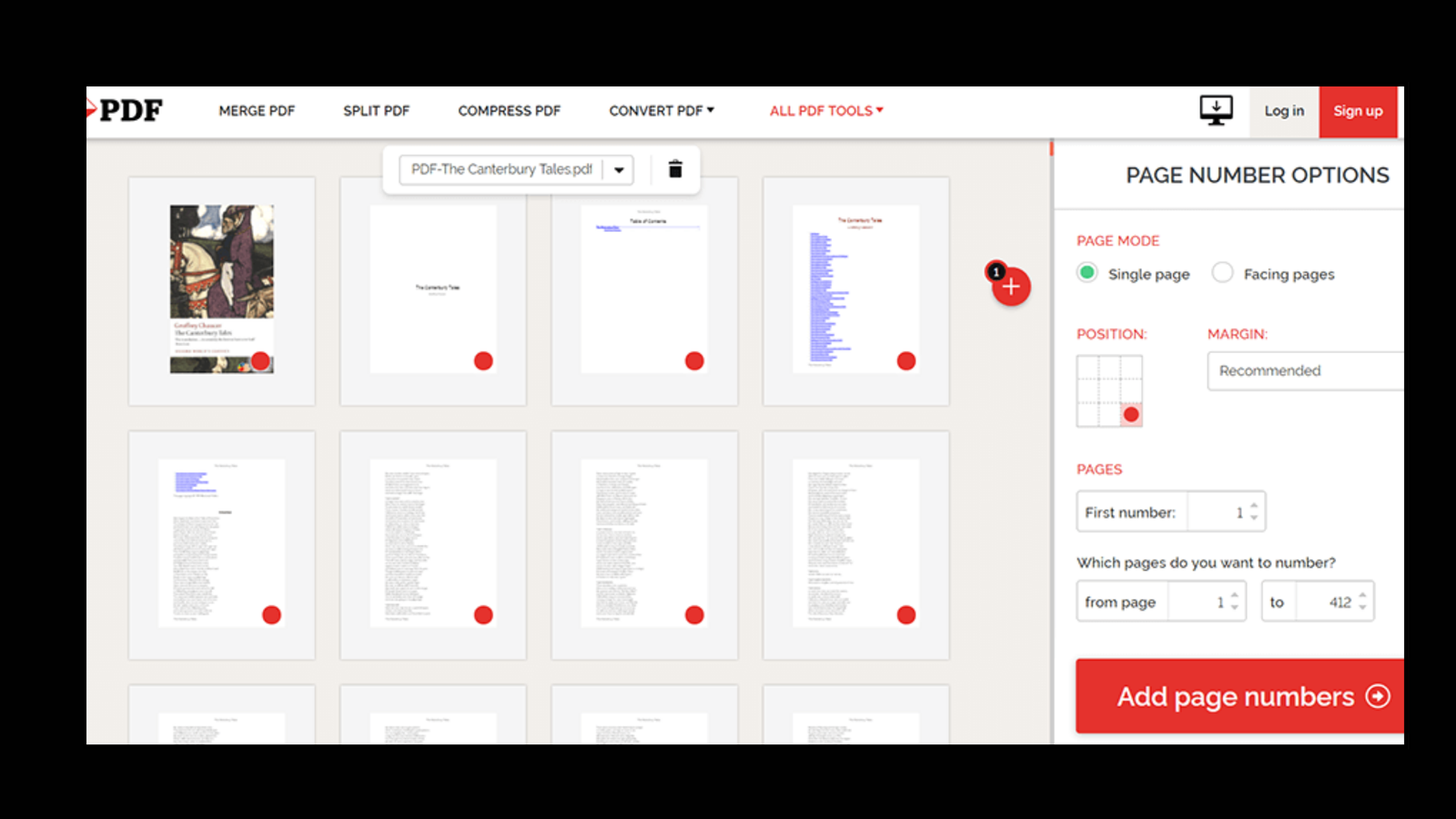Image resolution: width=1456 pixels, height=819 pixels.
Task: Open the MERGE PDF menu item
Action: (x=257, y=110)
